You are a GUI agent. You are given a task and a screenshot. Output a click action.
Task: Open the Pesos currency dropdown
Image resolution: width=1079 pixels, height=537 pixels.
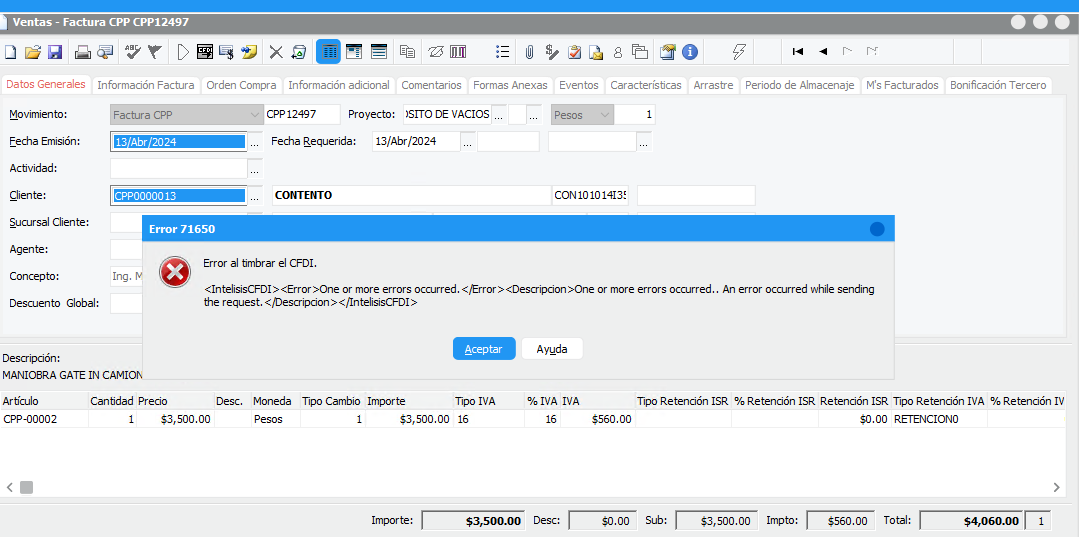[x=604, y=115]
